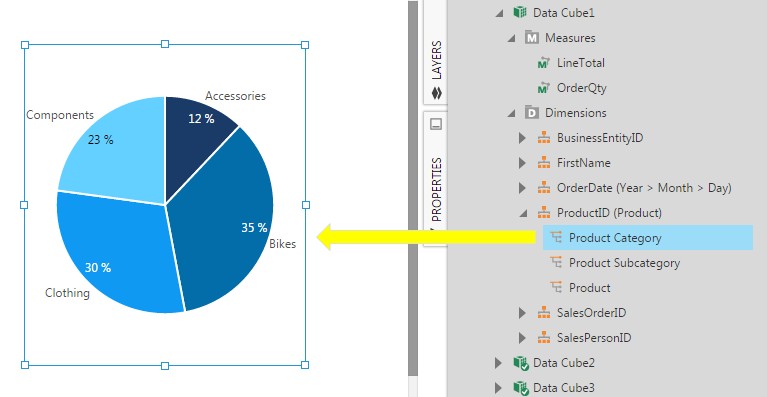This screenshot has width=767, height=397.
Task: Expand the Data Cube3 node
Action: click(498, 388)
